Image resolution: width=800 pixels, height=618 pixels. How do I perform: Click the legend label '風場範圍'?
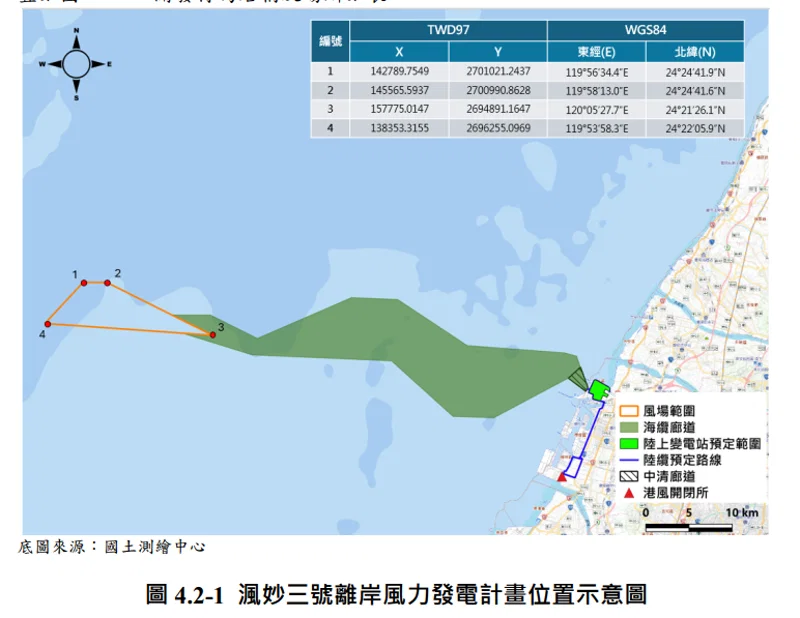[669, 411]
